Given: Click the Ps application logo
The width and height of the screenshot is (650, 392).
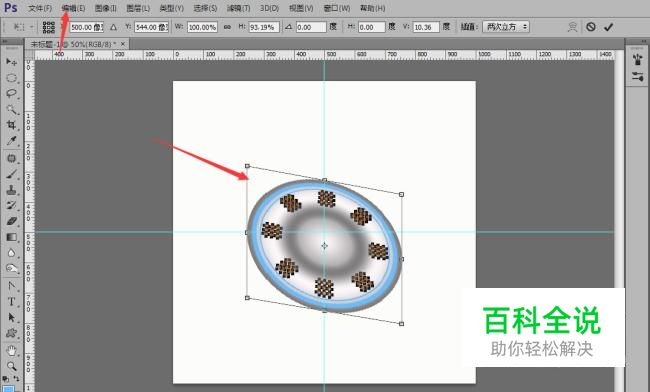Looking at the screenshot, I should click(x=10, y=8).
